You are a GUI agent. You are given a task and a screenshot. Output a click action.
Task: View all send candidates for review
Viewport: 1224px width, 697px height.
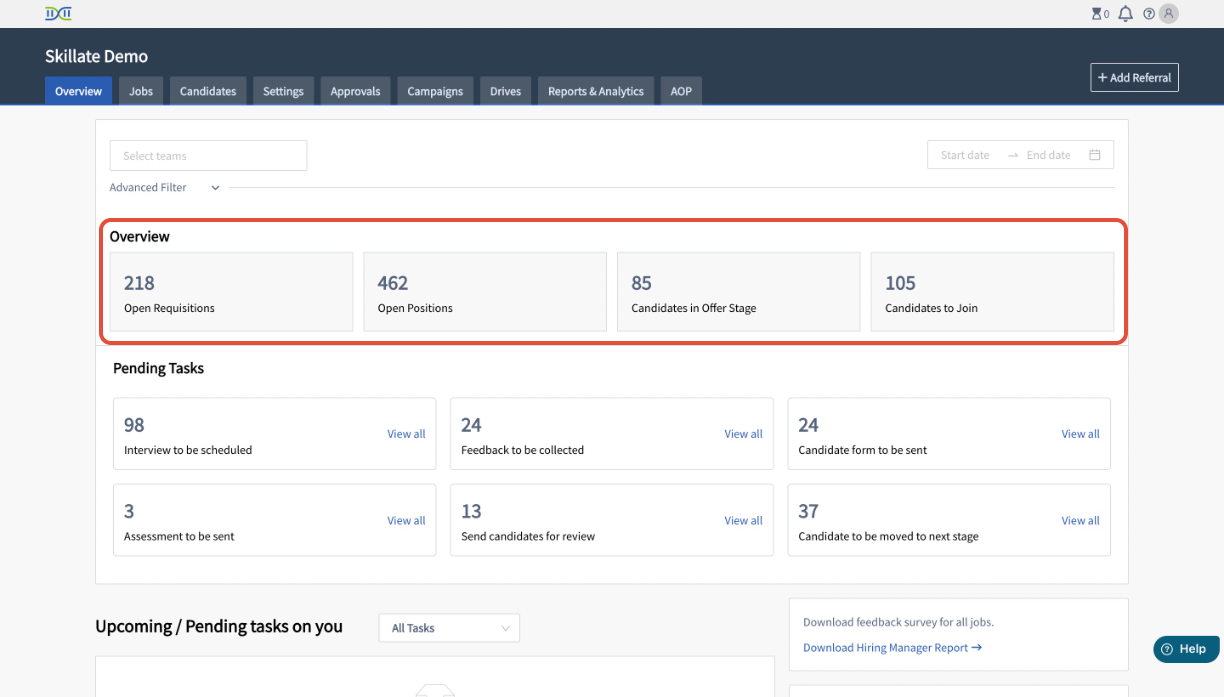point(743,520)
